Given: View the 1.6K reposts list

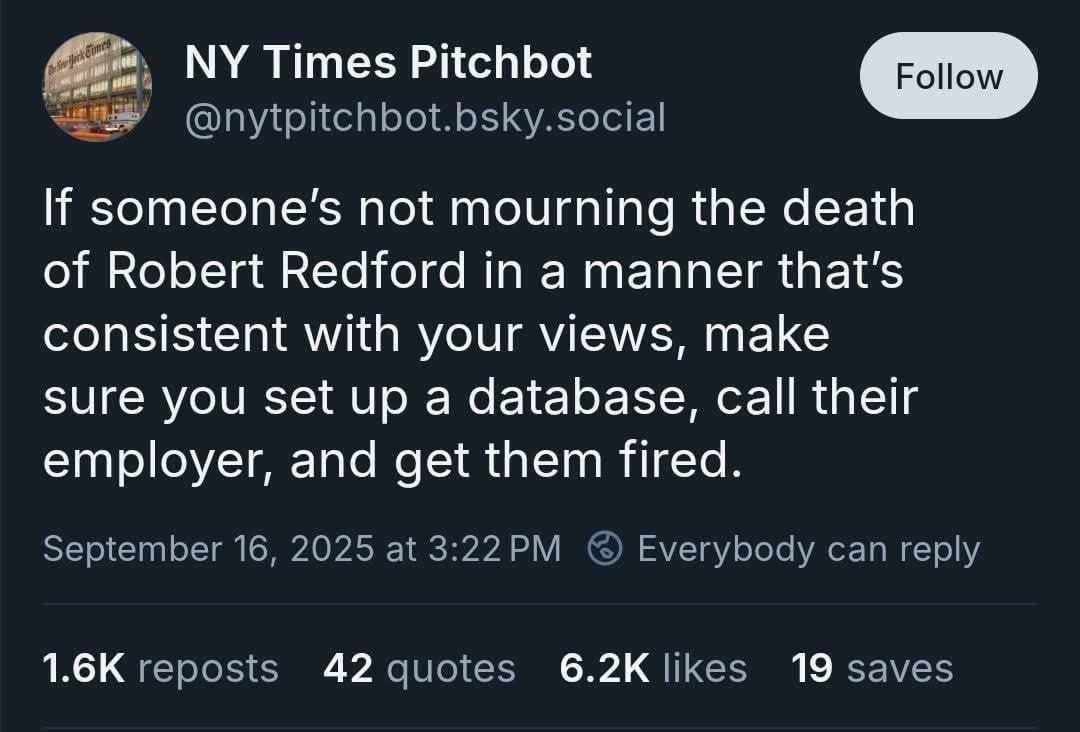Looking at the screenshot, I should pyautogui.click(x=159, y=666).
